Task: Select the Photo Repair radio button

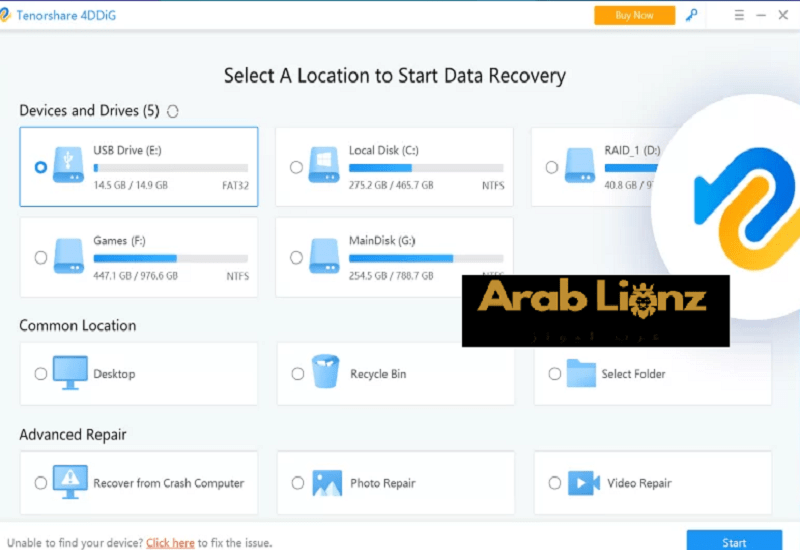Action: pos(297,483)
